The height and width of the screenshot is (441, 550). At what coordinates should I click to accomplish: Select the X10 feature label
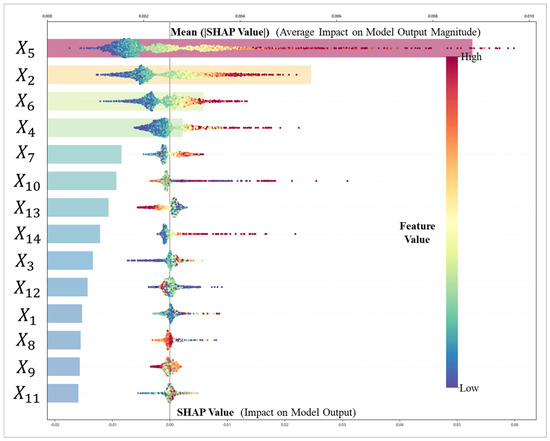[27, 182]
